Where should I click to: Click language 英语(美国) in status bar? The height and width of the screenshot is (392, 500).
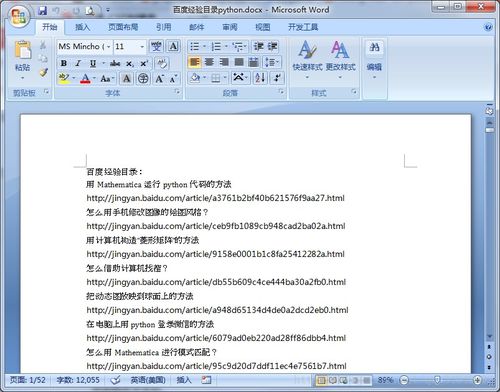click(148, 380)
